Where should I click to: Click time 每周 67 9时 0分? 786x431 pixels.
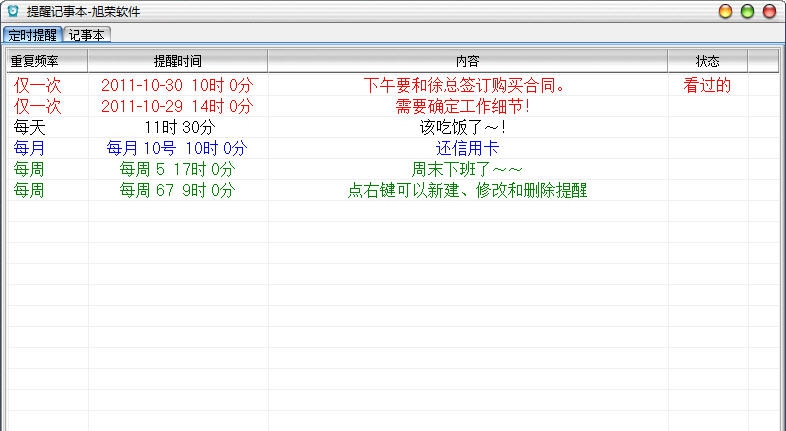[177, 190]
